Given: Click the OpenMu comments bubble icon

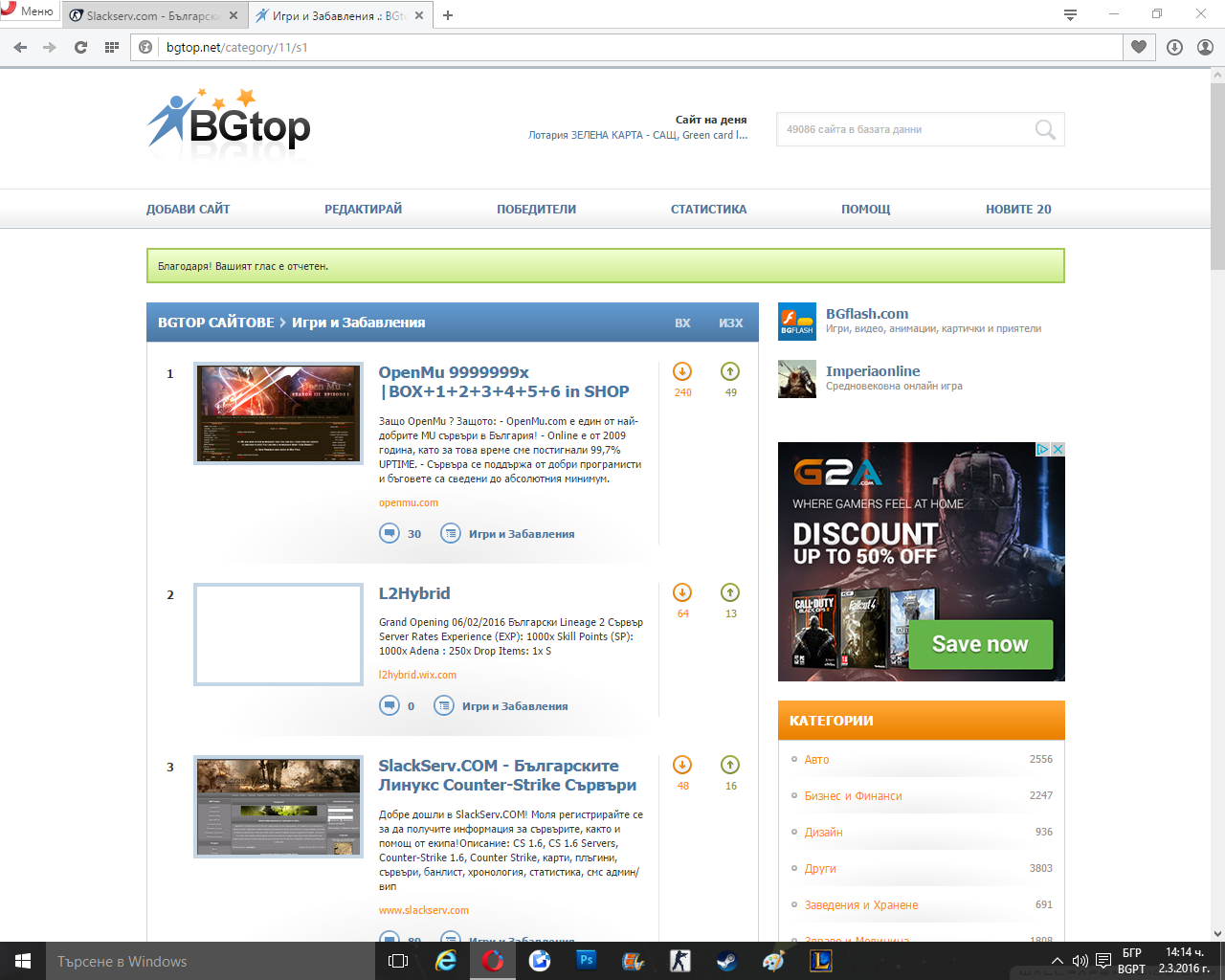Looking at the screenshot, I should 390,533.
